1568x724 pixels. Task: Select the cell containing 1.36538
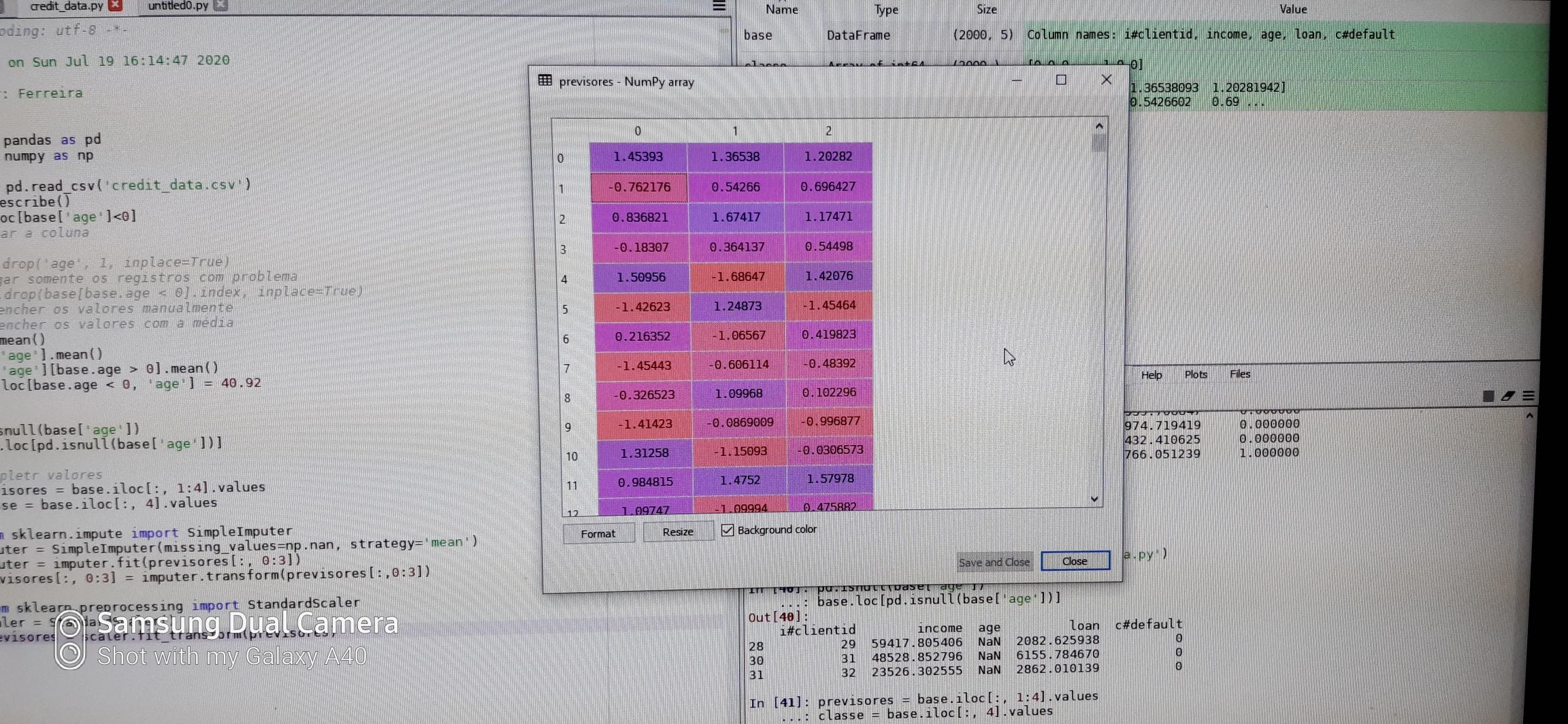click(x=736, y=157)
